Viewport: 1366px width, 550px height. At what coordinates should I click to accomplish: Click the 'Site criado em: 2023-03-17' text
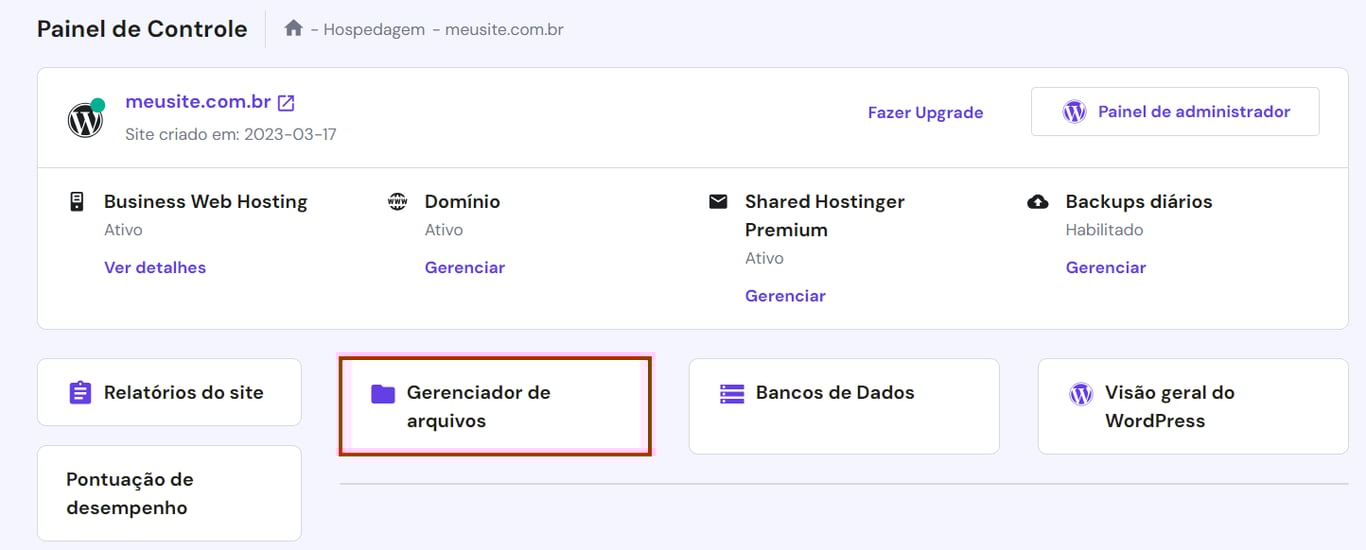pyautogui.click(x=231, y=134)
